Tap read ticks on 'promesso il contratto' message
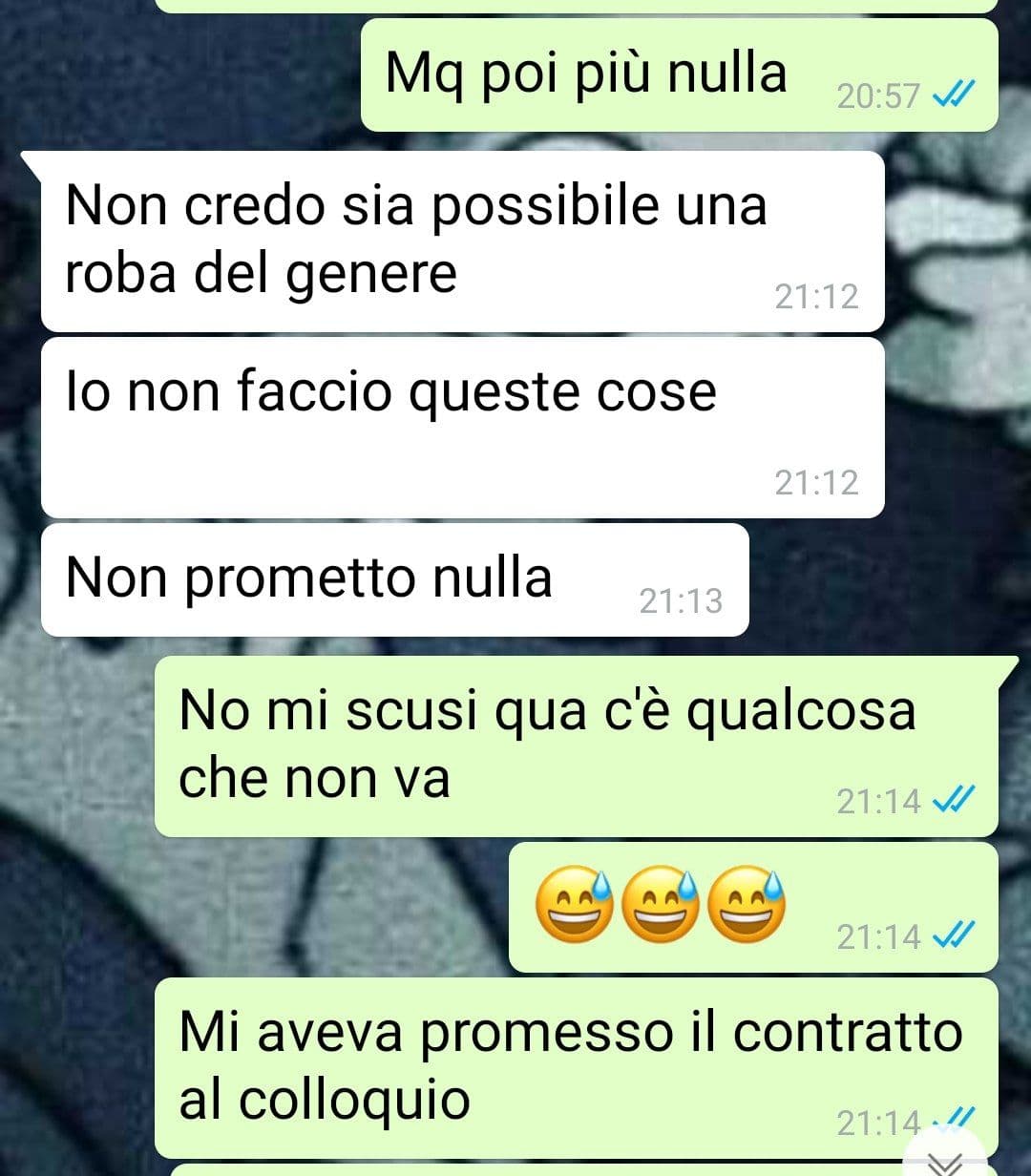The image size is (1031, 1176). (953, 1120)
